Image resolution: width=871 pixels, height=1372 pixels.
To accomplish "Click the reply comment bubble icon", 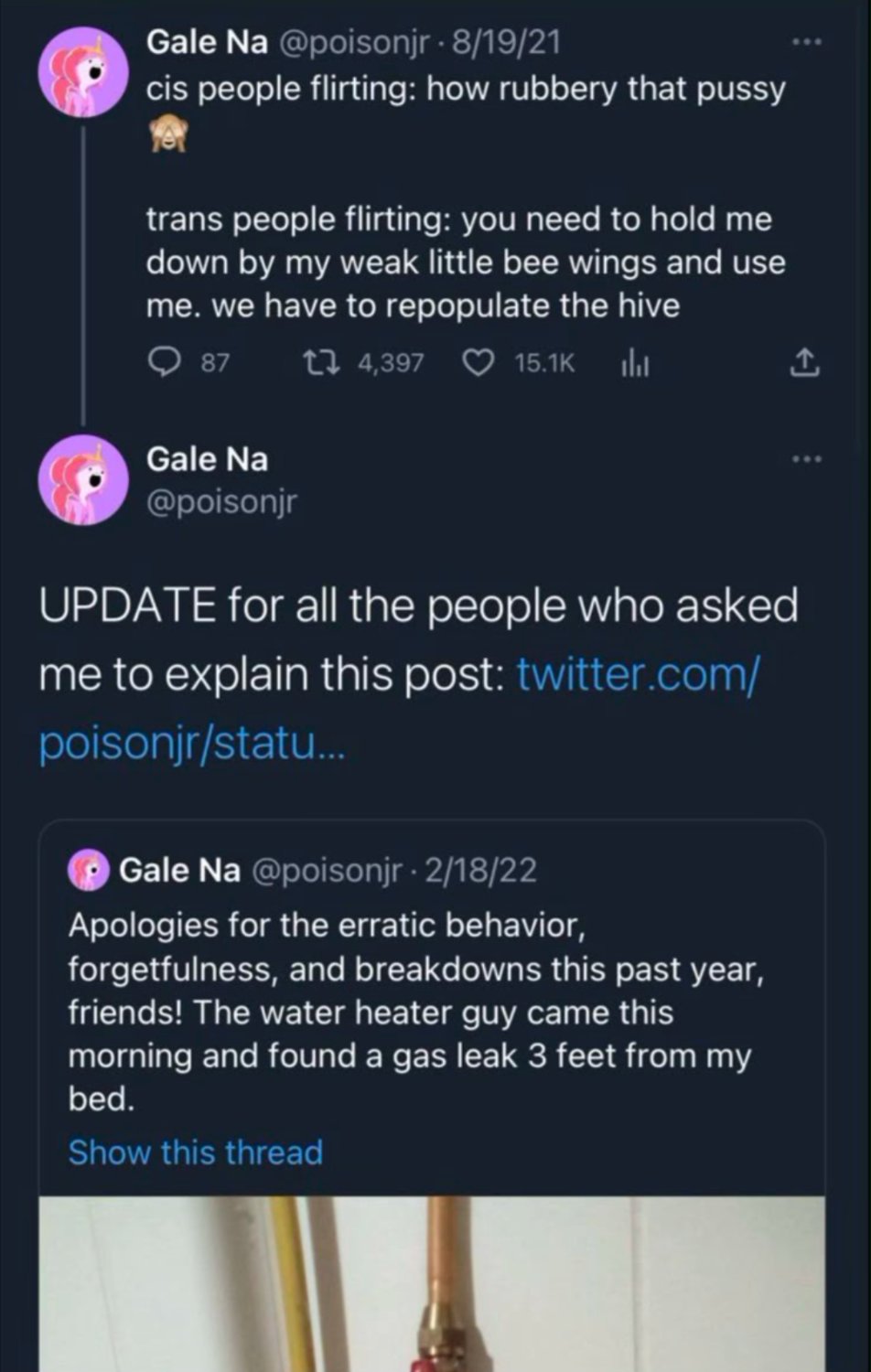I will point(164,363).
